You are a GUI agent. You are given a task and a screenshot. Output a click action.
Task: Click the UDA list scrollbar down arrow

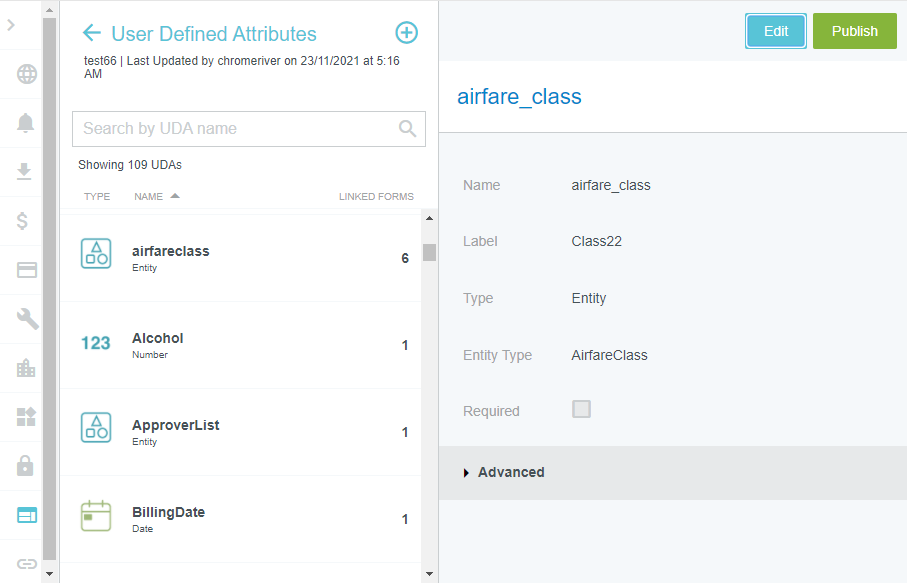(x=429, y=574)
